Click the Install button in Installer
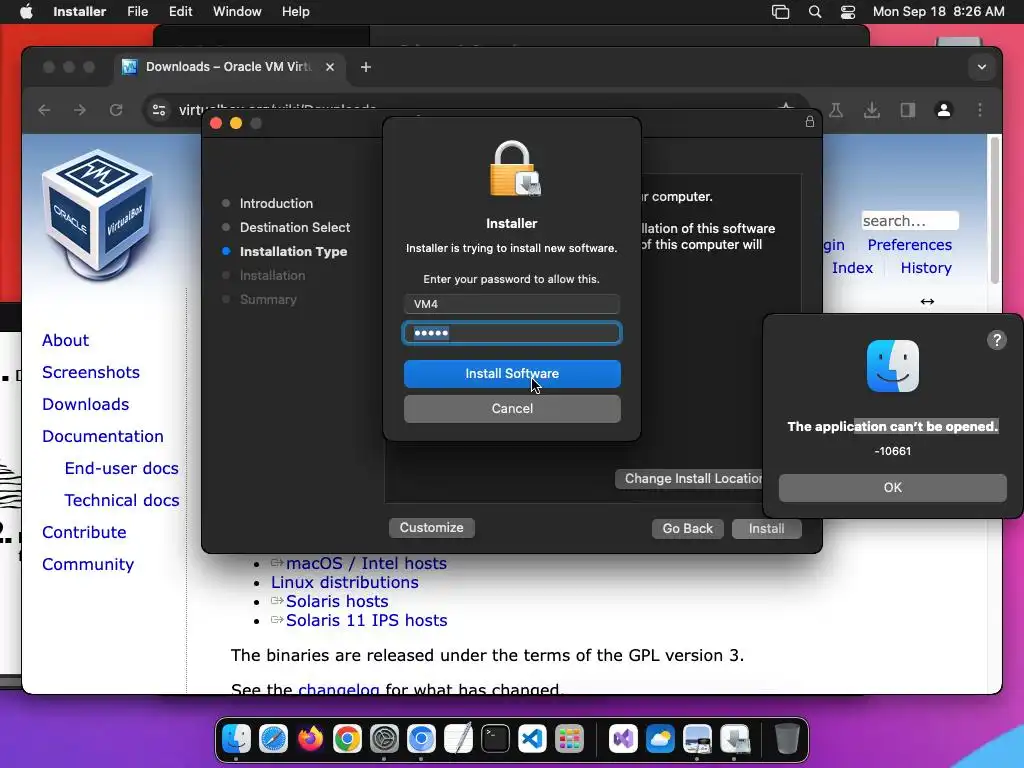The image size is (1024, 768). click(x=767, y=528)
